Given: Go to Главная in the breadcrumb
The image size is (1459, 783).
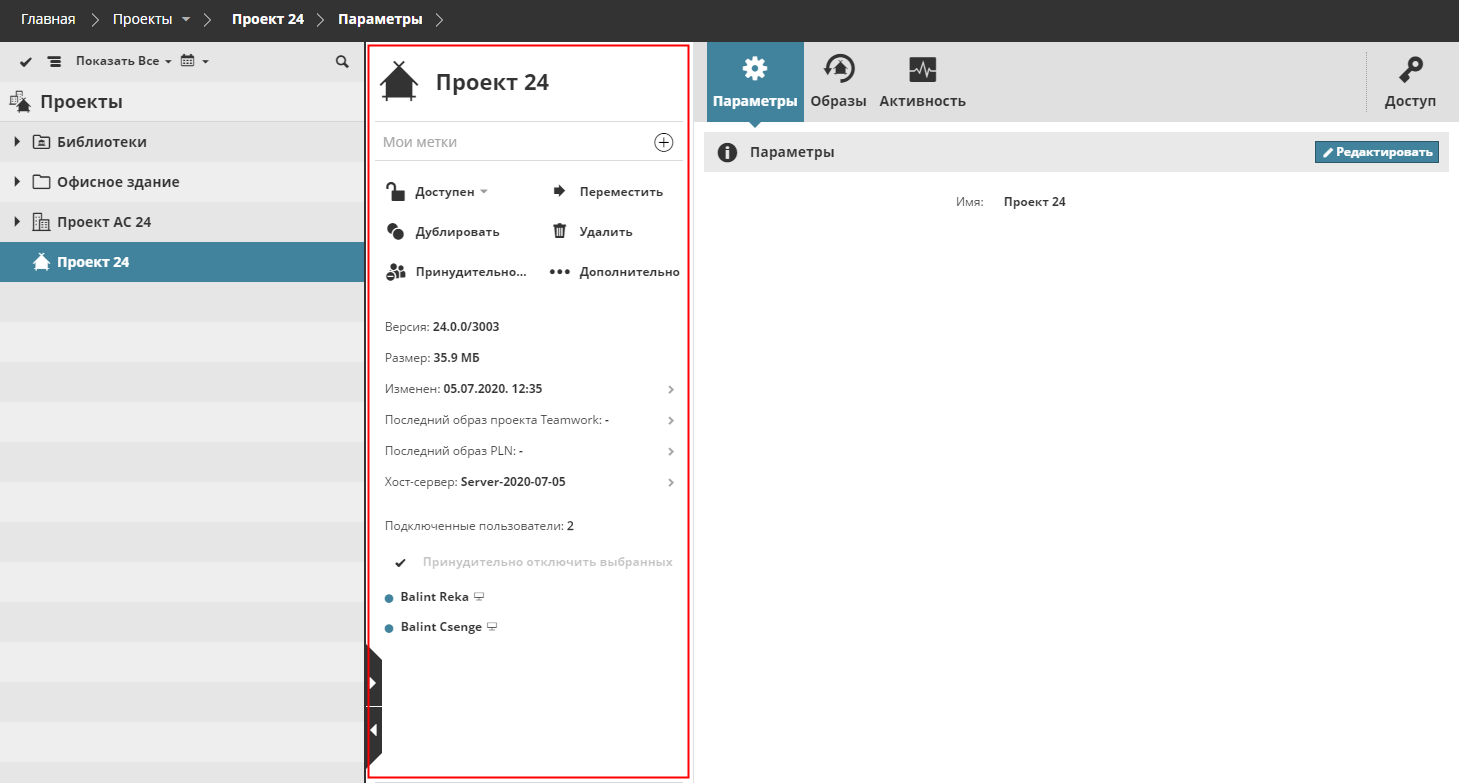Looking at the screenshot, I should [48, 19].
